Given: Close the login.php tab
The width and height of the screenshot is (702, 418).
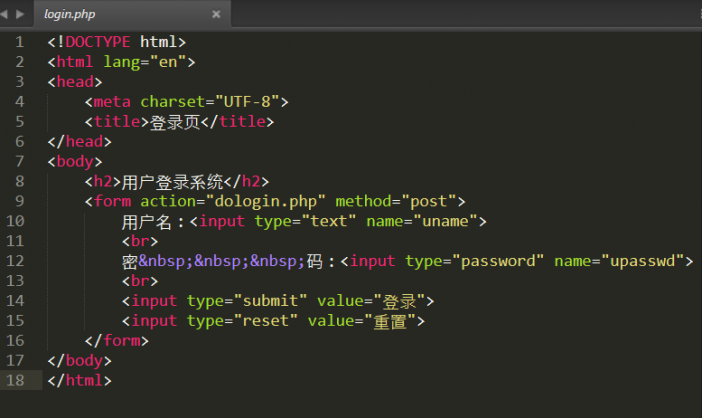Looking at the screenshot, I should [x=216, y=15].
